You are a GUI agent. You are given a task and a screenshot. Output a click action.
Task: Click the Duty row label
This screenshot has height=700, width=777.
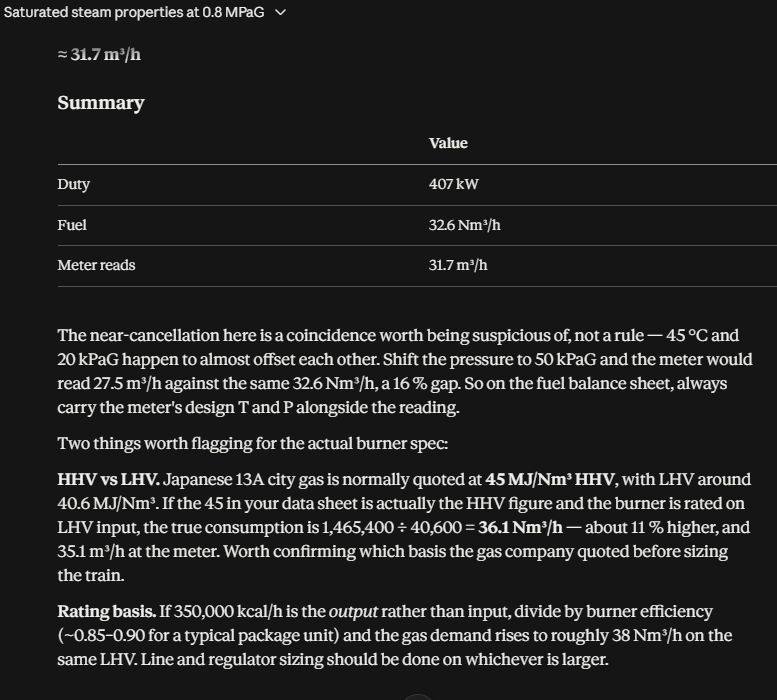[73, 184]
